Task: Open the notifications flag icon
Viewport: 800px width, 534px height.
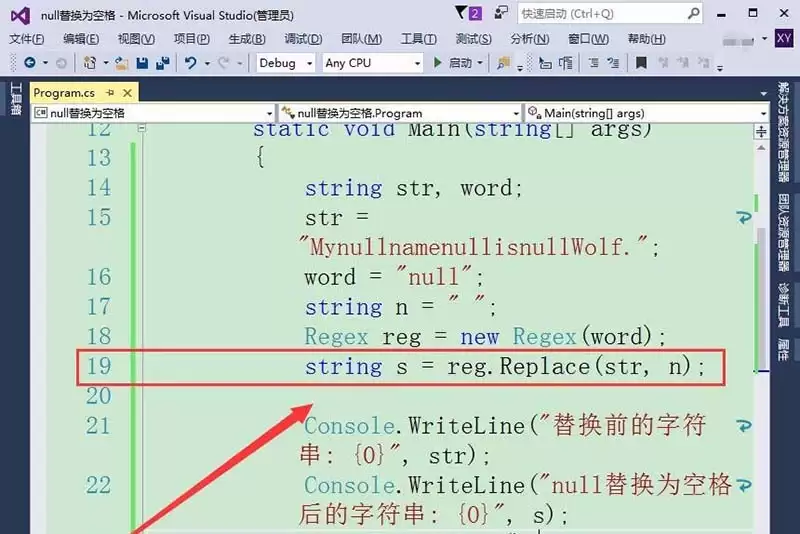Action: (x=461, y=13)
